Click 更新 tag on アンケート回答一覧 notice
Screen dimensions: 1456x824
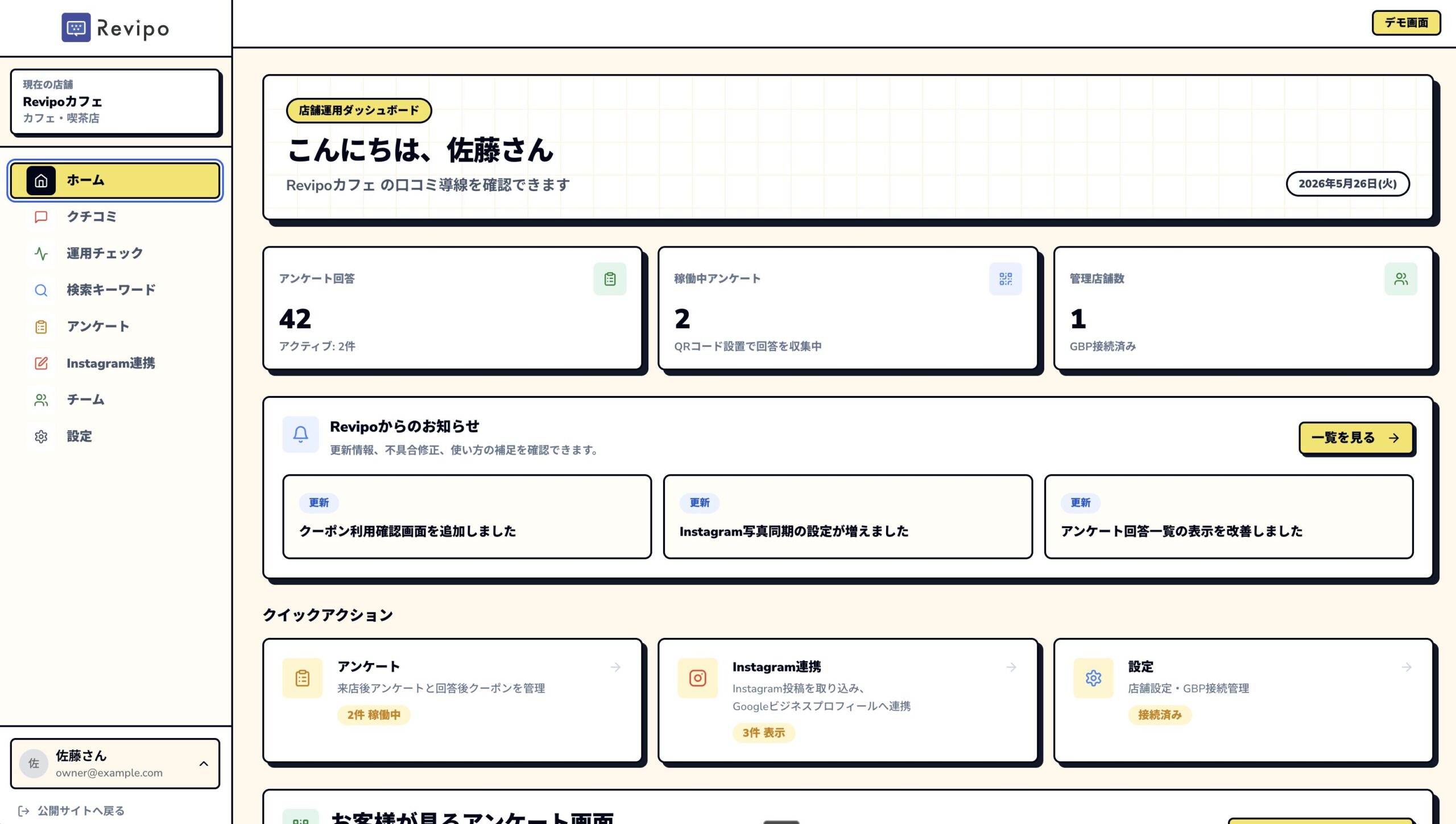click(1081, 502)
